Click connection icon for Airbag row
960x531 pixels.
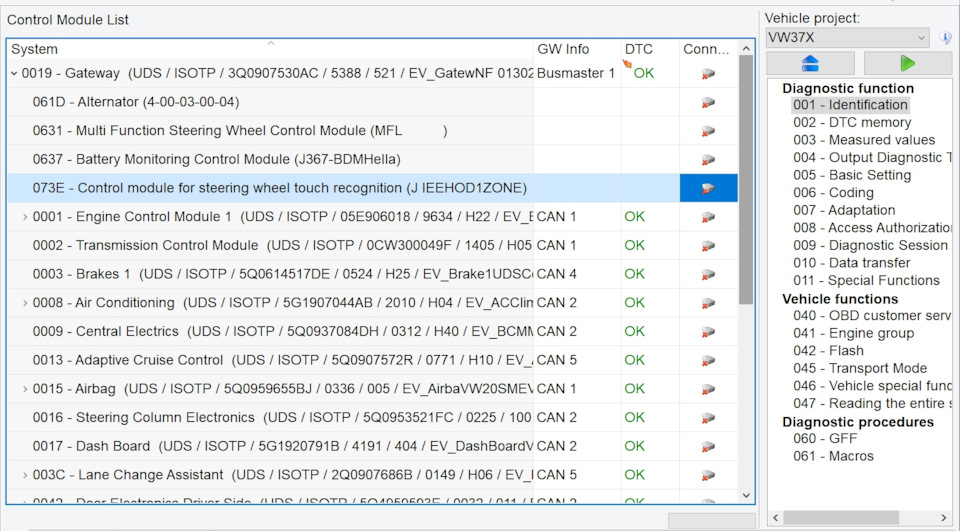tap(708, 389)
